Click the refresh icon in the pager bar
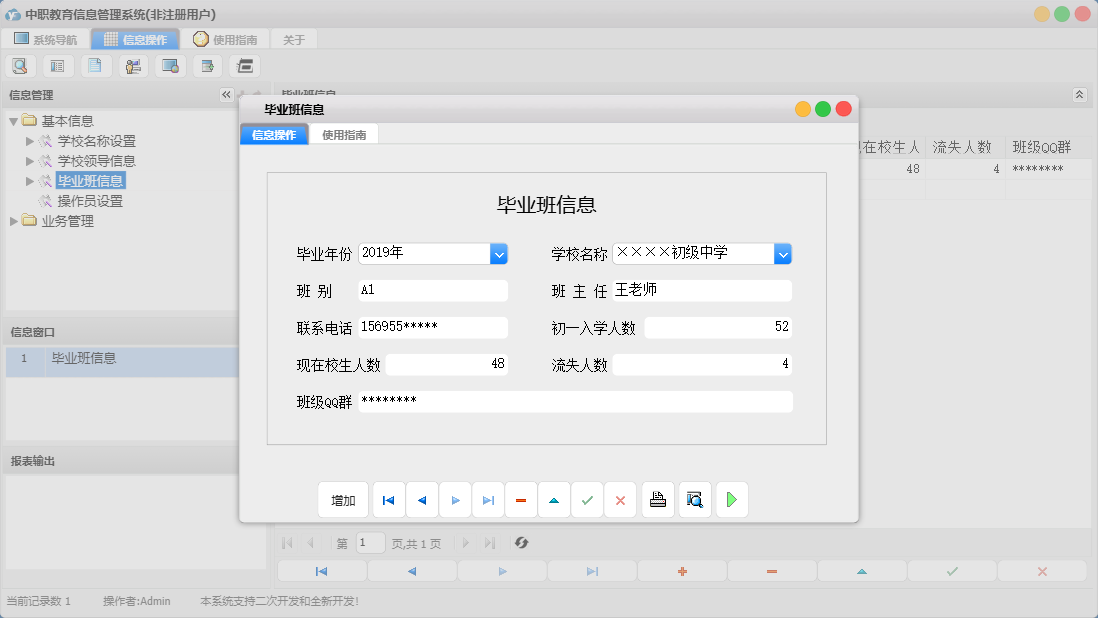The width and height of the screenshot is (1098, 618). pyautogui.click(x=520, y=543)
